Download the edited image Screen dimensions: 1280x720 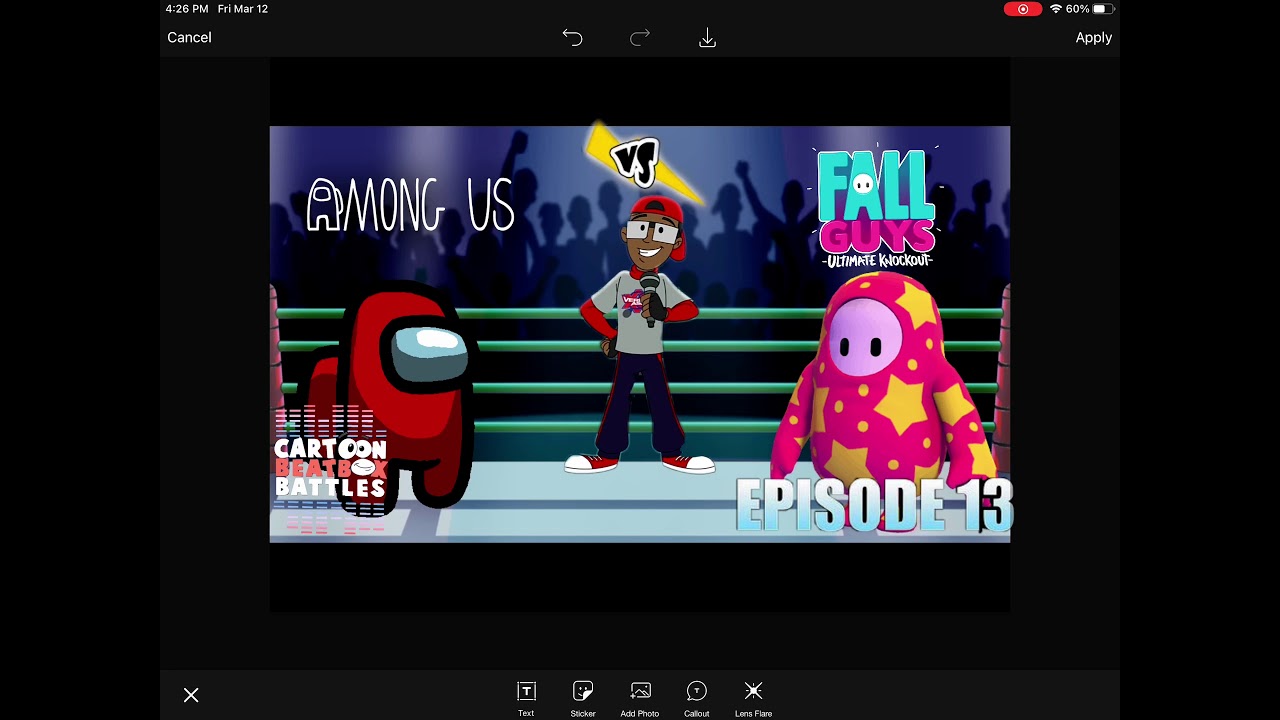click(707, 37)
